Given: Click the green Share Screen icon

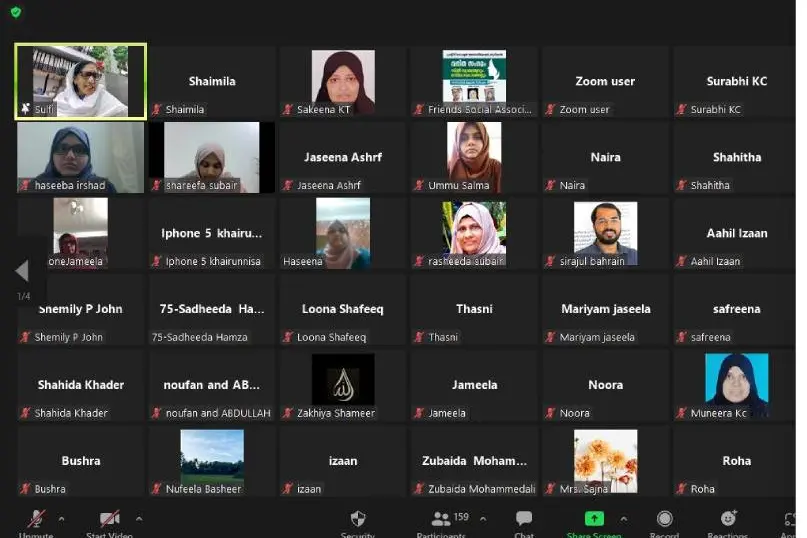Looking at the screenshot, I should [x=594, y=519].
